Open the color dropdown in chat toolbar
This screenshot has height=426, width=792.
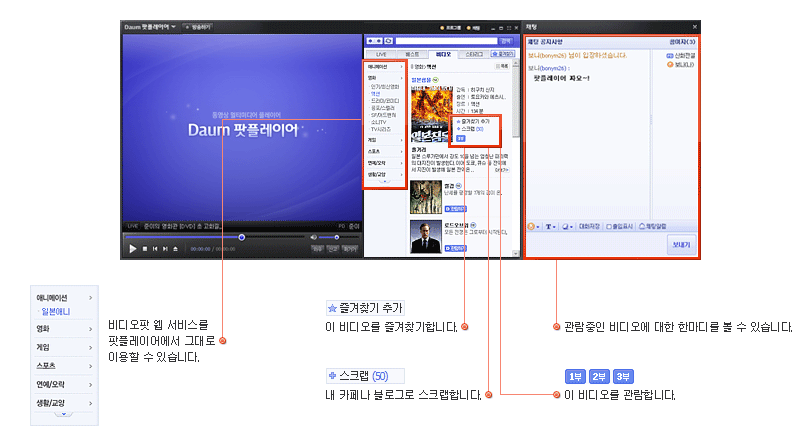tap(567, 226)
